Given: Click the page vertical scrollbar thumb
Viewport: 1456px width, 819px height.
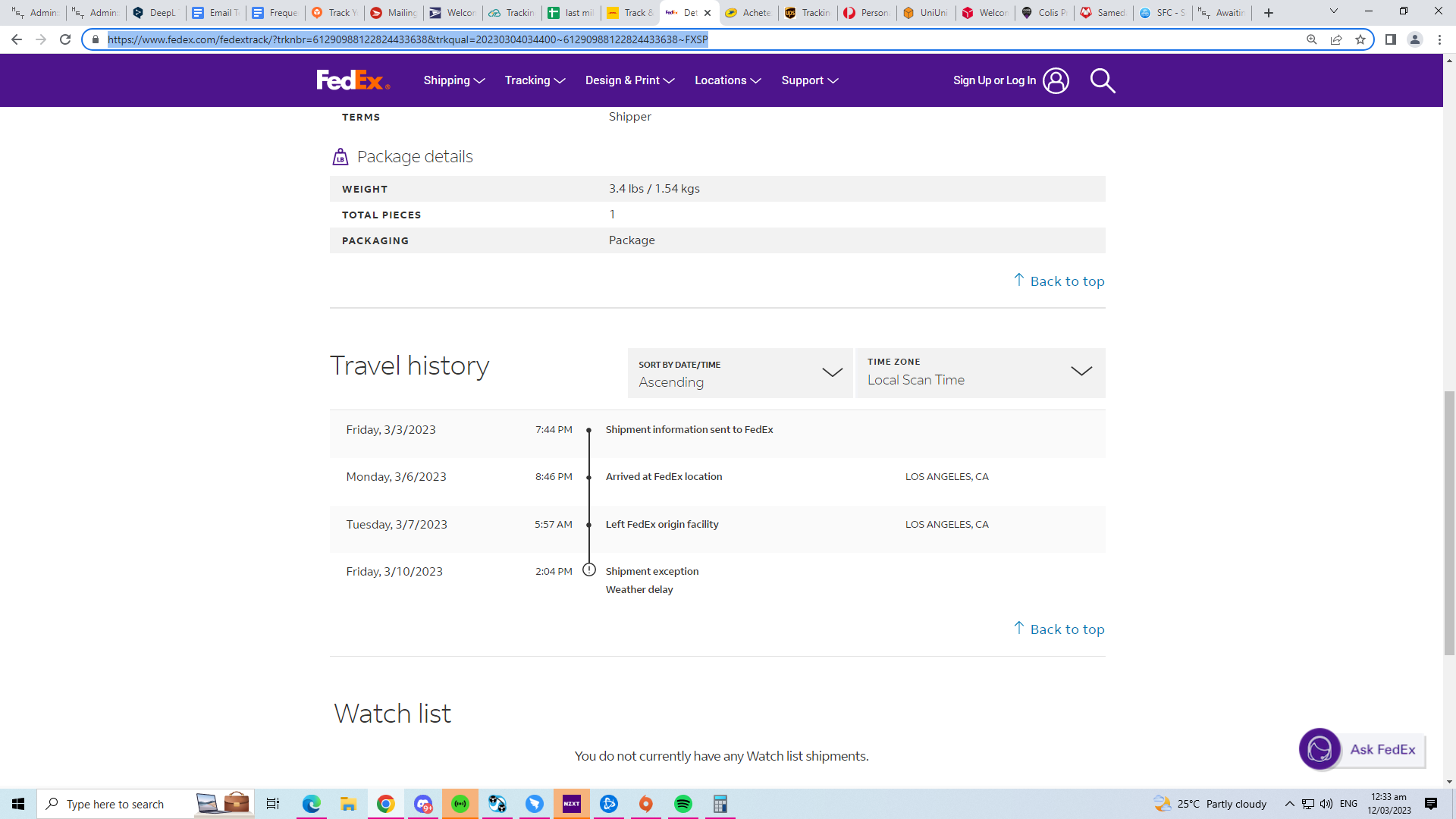Looking at the screenshot, I should point(1449,523).
